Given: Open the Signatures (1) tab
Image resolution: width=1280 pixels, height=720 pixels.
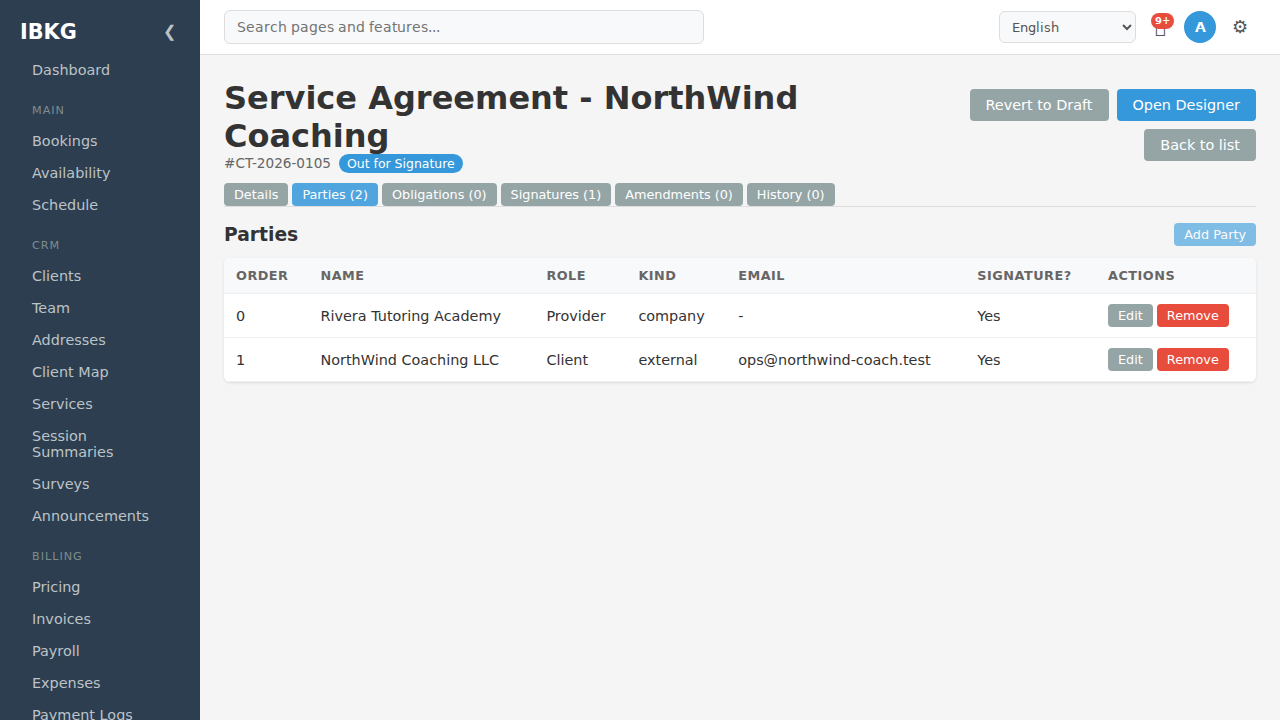Looking at the screenshot, I should (556, 195).
